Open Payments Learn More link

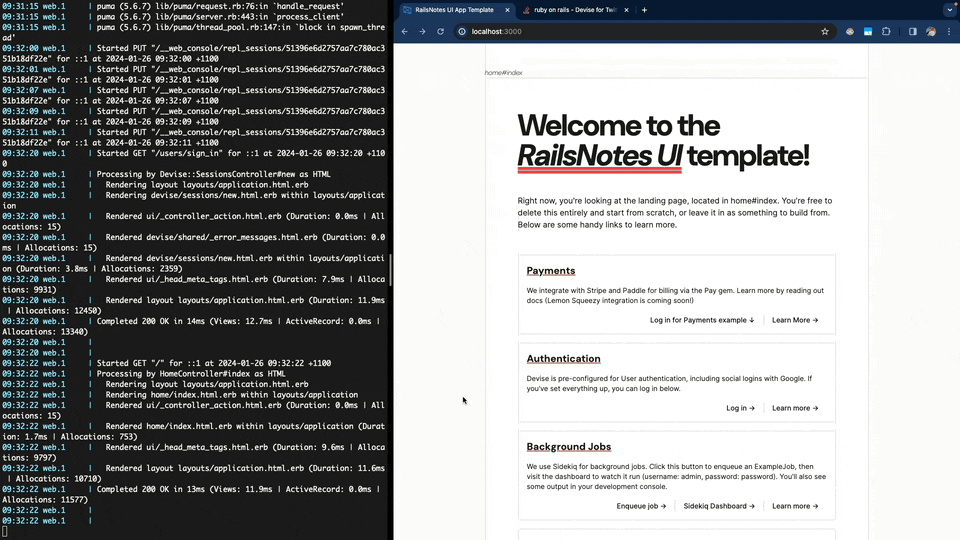tap(795, 320)
